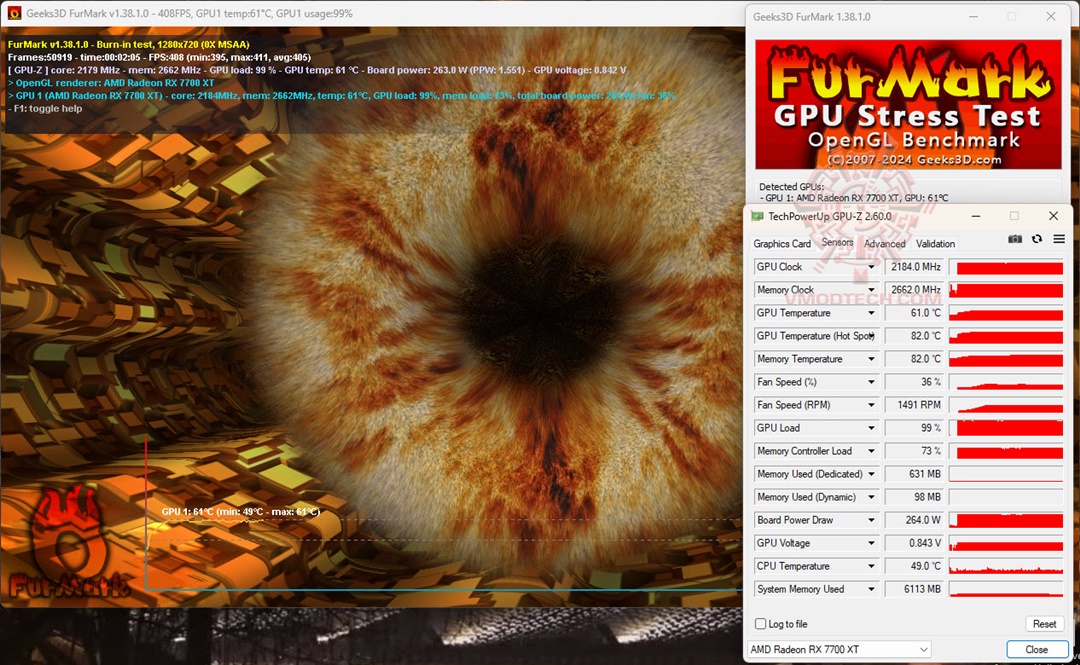Expand the GPU Temperature sensor dropdown
This screenshot has width=1080, height=665.
click(x=871, y=313)
